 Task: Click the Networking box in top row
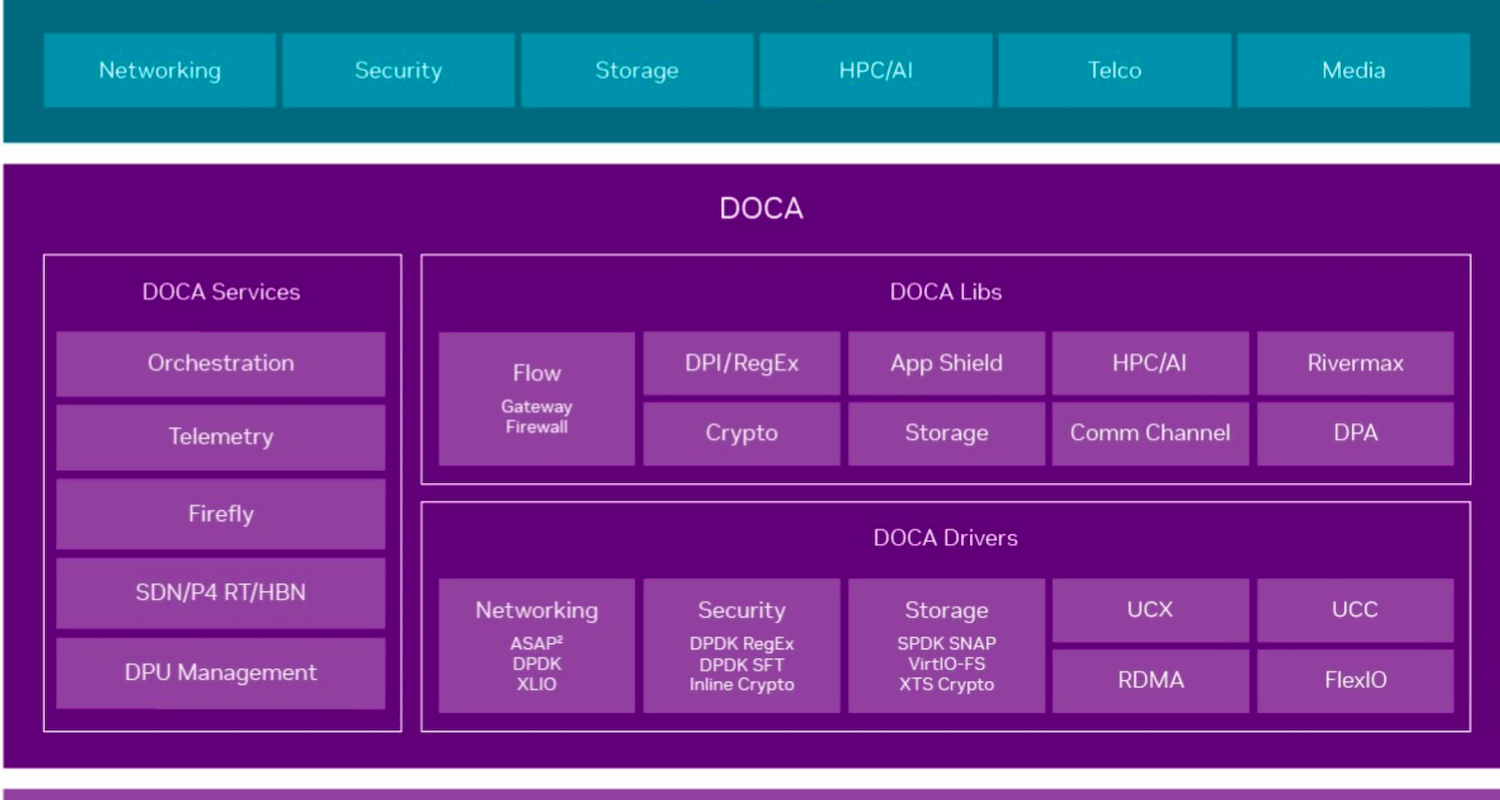coord(160,70)
